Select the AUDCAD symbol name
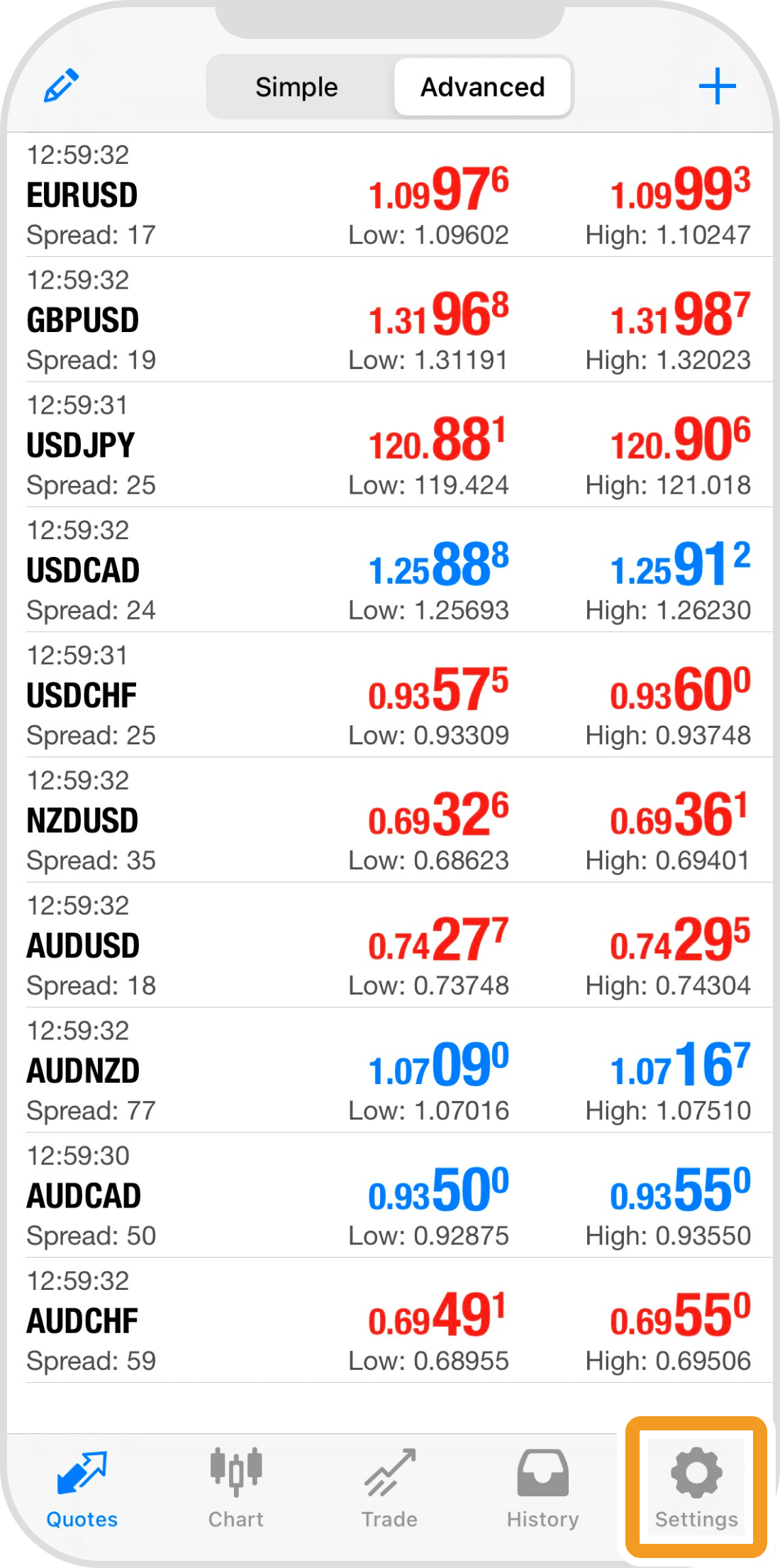 click(x=84, y=1196)
